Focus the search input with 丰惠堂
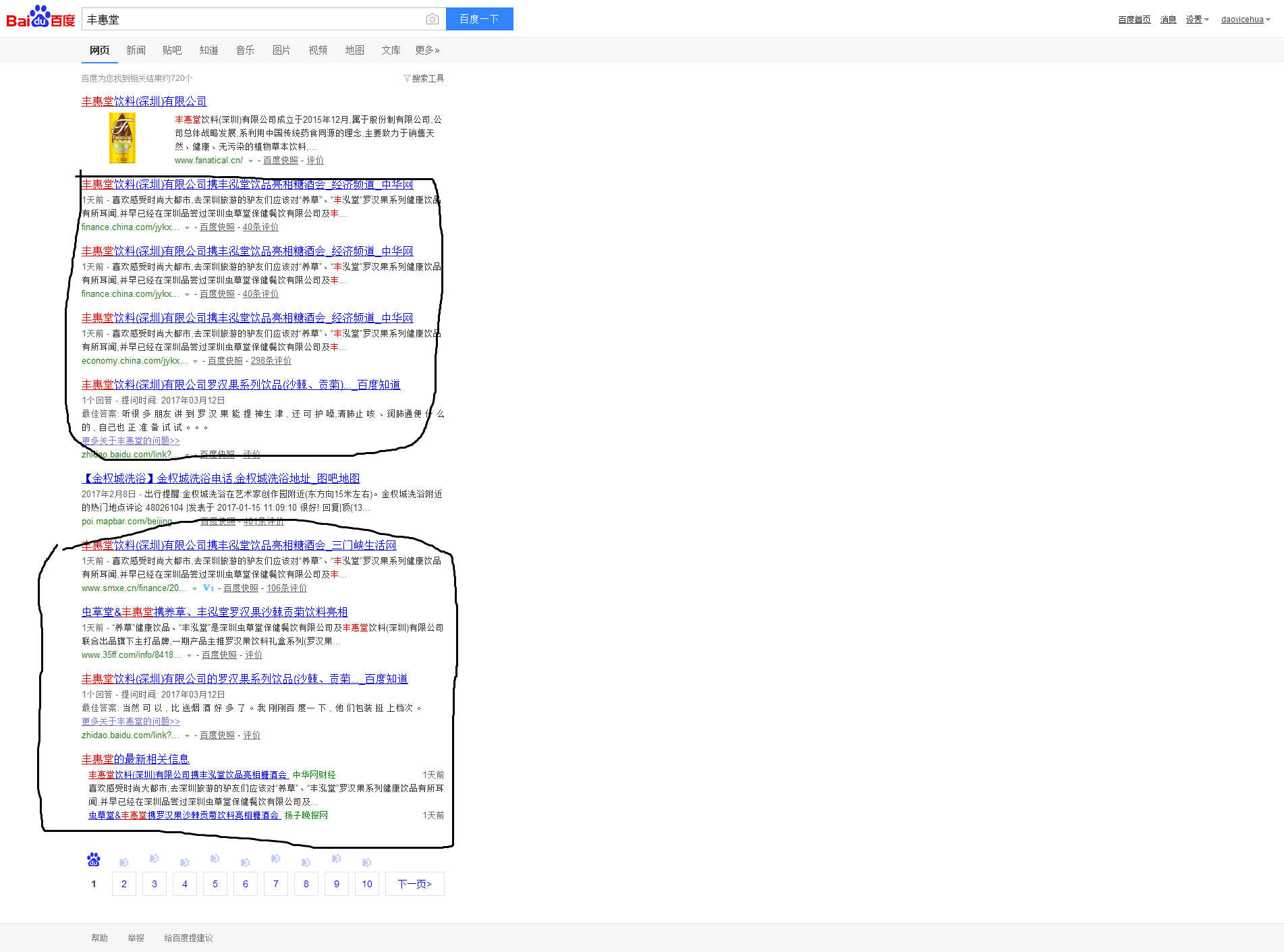This screenshot has width=1284, height=952. [x=253, y=20]
